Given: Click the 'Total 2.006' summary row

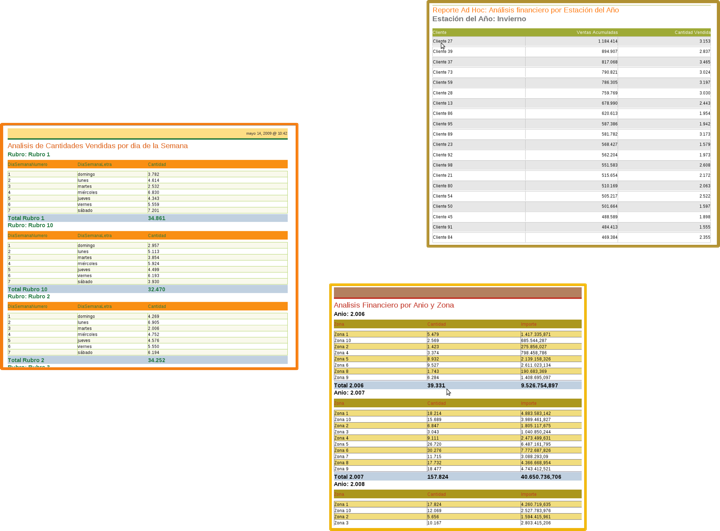Looking at the screenshot, I should point(349,385).
